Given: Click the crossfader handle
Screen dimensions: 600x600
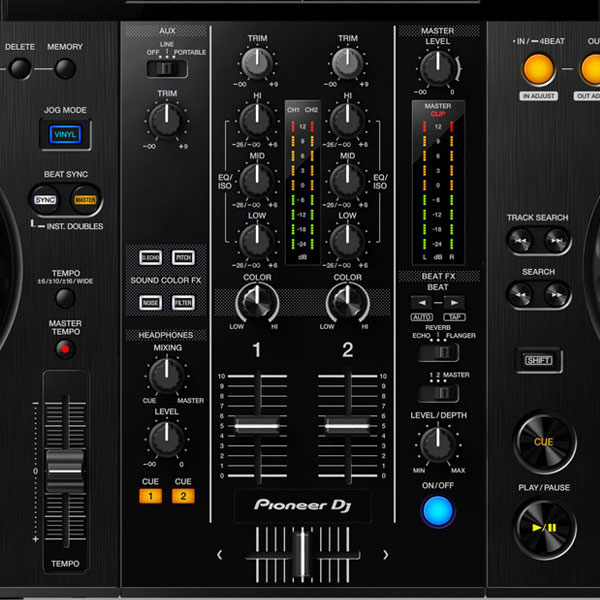Looking at the screenshot, I should click(x=302, y=553).
